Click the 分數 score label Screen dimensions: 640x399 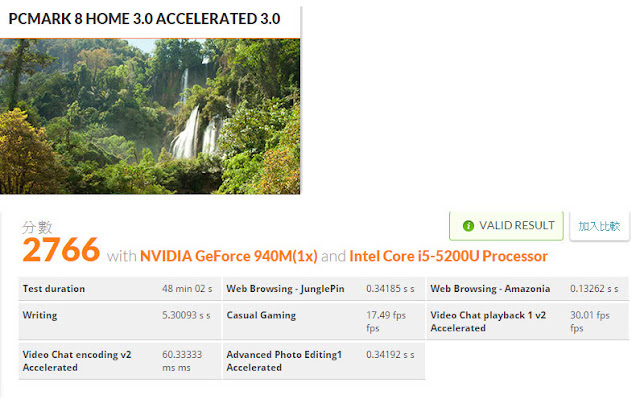[x=37, y=227]
